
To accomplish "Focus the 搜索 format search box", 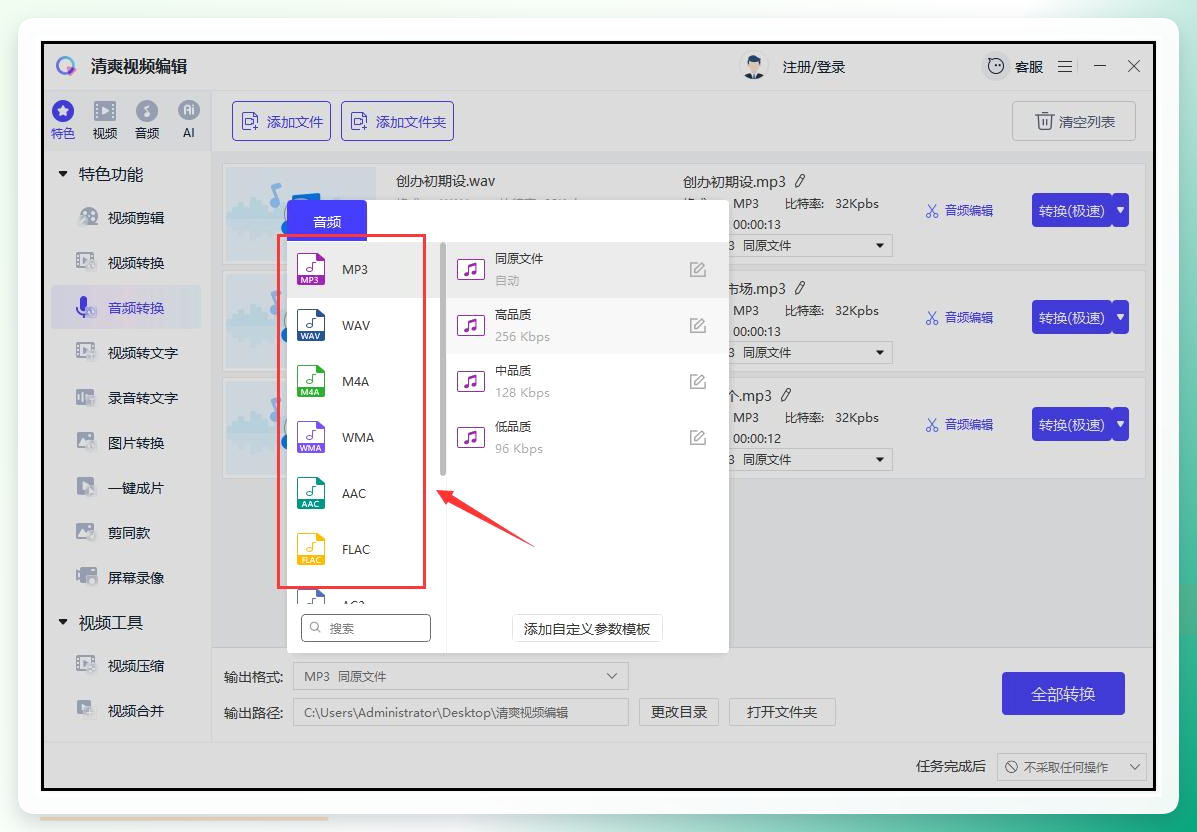I will coord(366,628).
